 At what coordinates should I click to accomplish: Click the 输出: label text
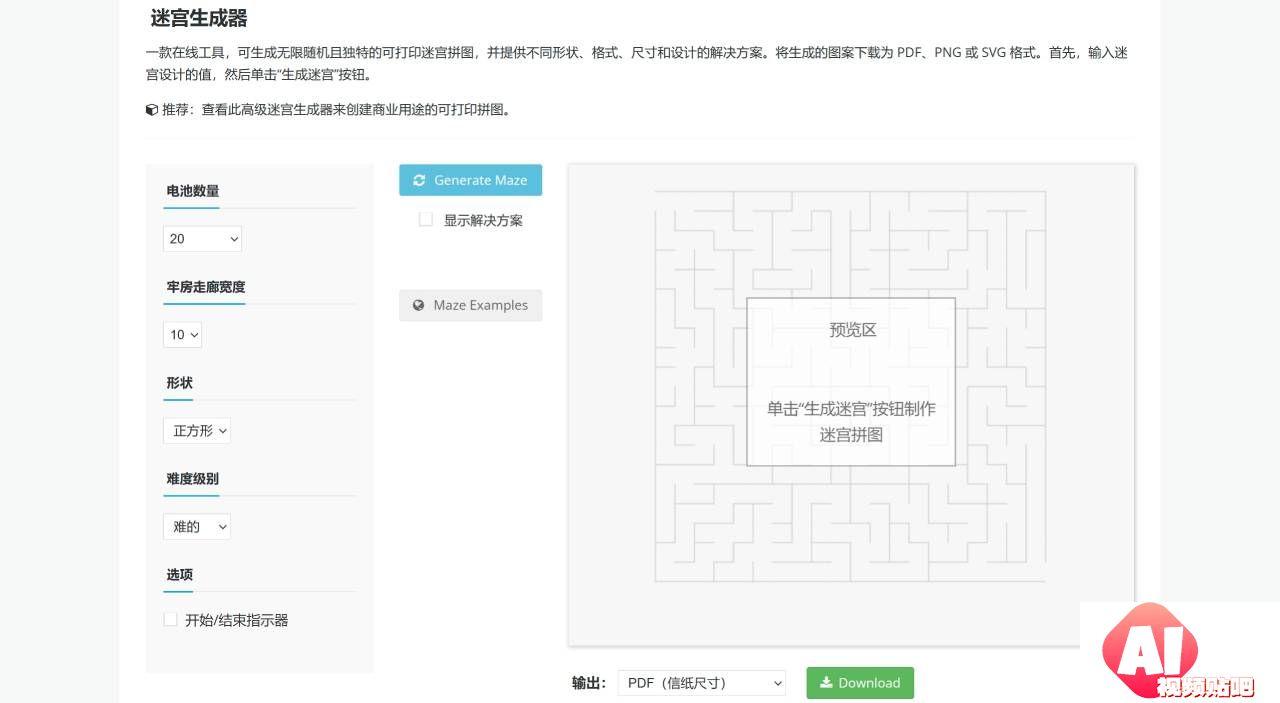click(589, 683)
